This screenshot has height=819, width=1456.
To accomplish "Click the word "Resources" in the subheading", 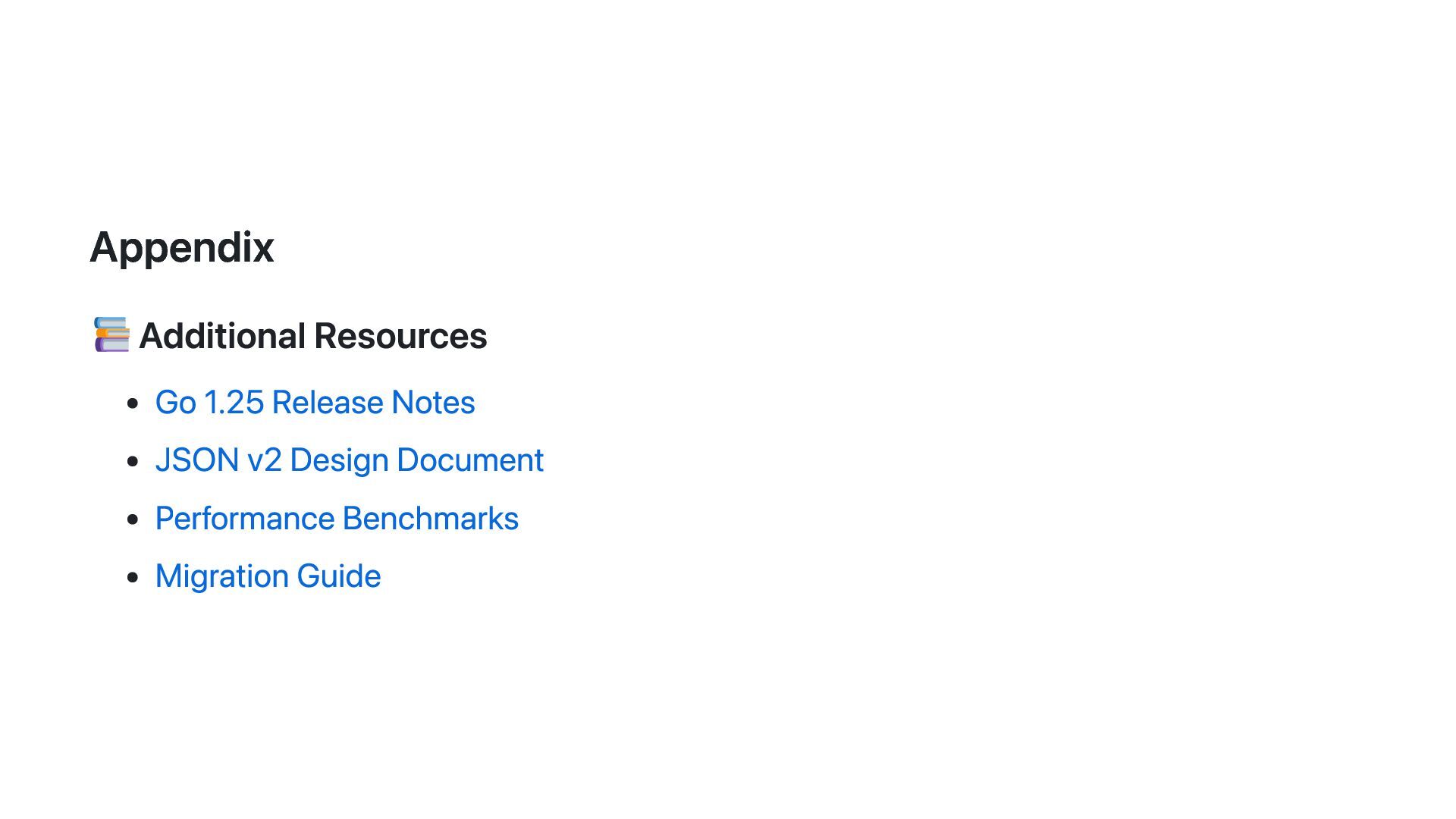I will 400,336.
